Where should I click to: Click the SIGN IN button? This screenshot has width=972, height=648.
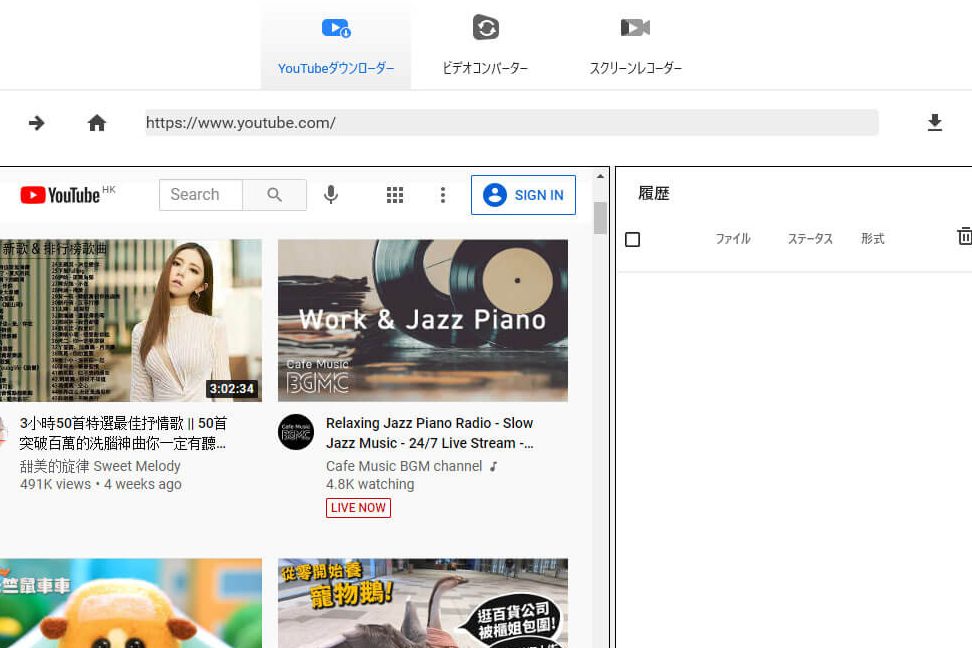(x=523, y=195)
